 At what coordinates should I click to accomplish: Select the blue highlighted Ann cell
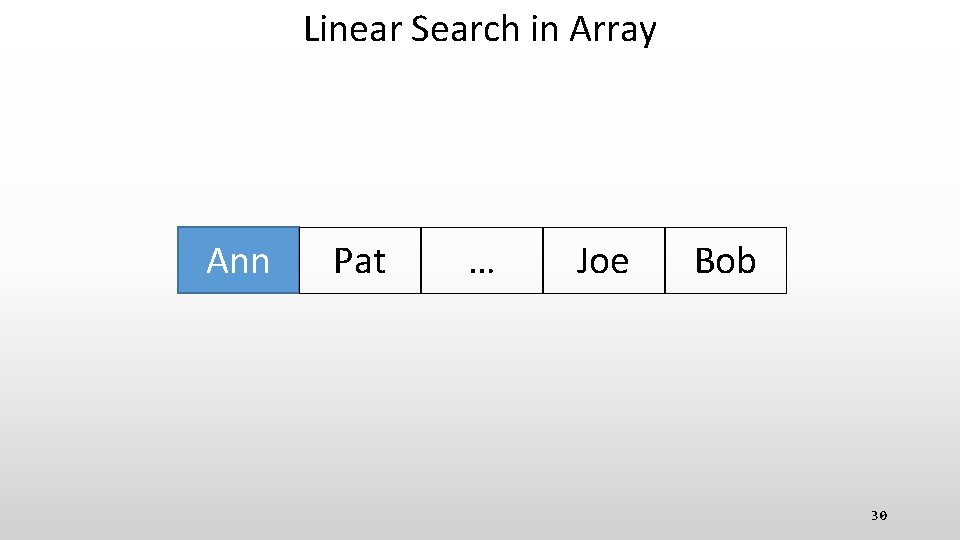click(x=238, y=261)
